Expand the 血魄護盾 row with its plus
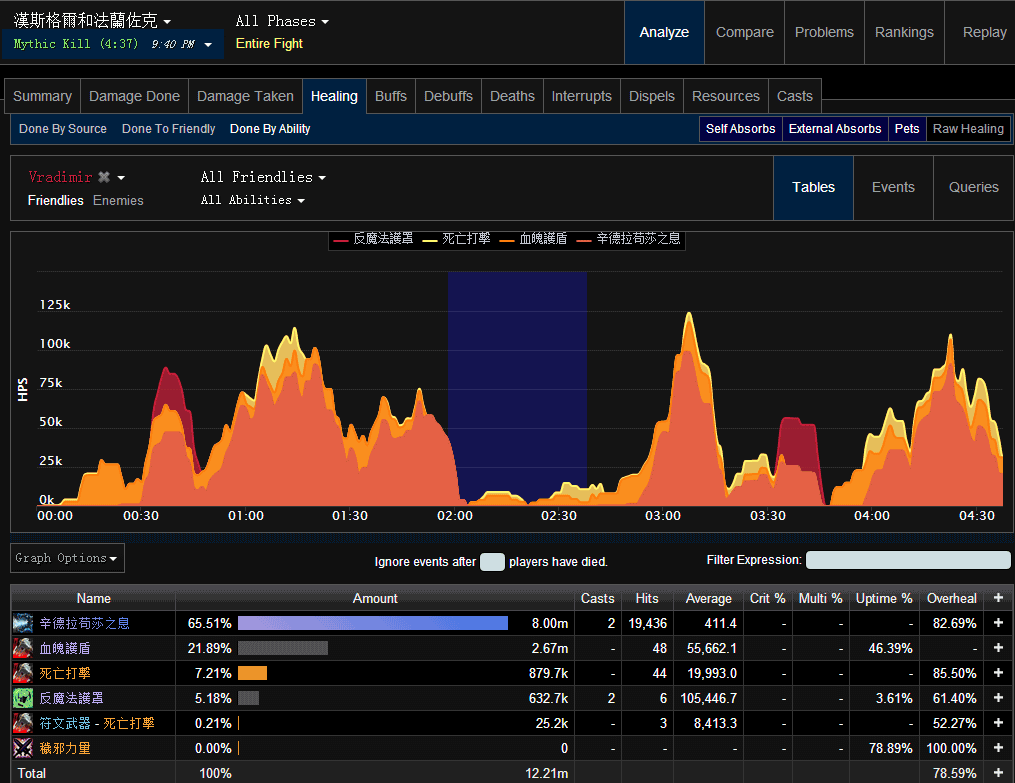The image size is (1015, 783). pos(998,648)
